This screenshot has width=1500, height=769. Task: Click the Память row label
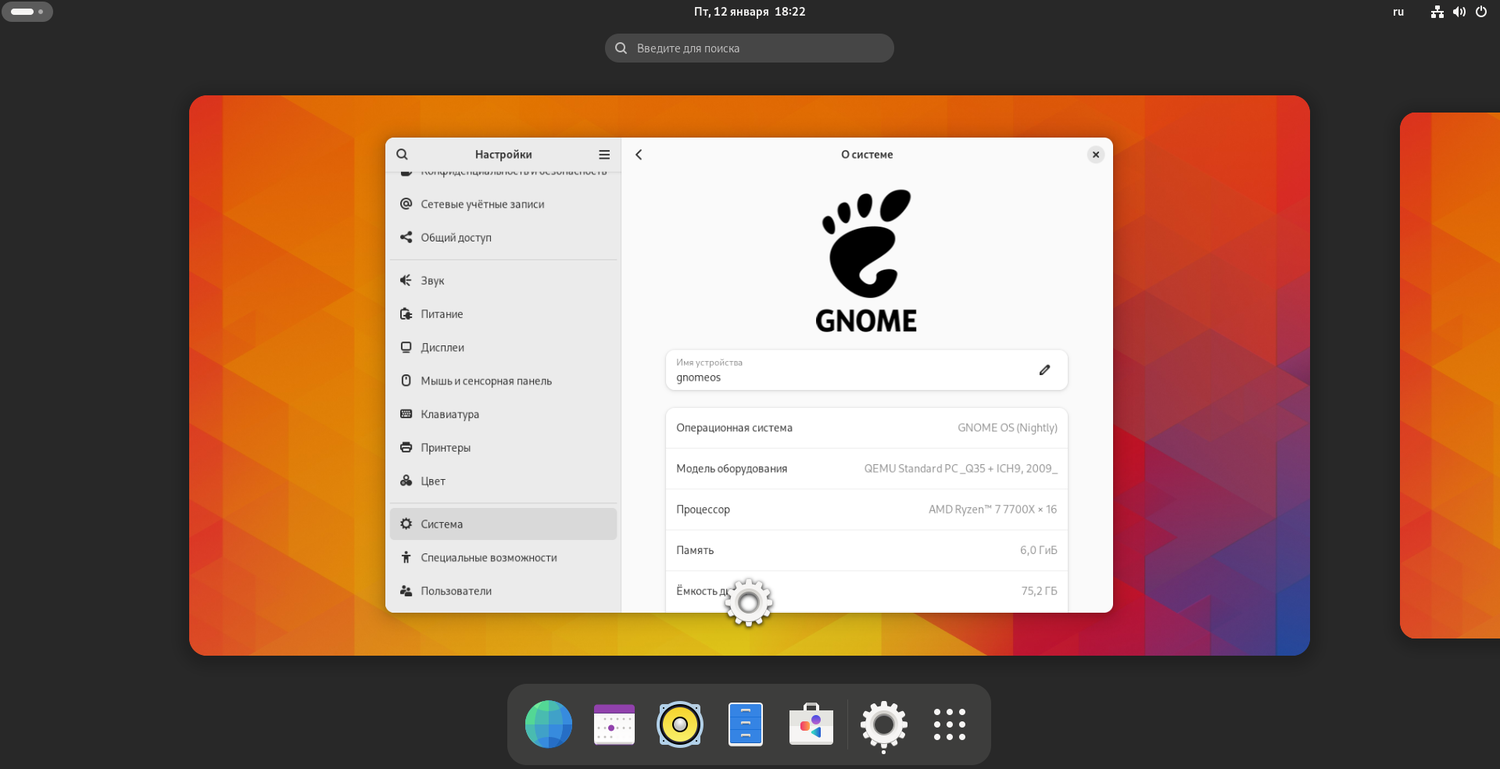695,551
